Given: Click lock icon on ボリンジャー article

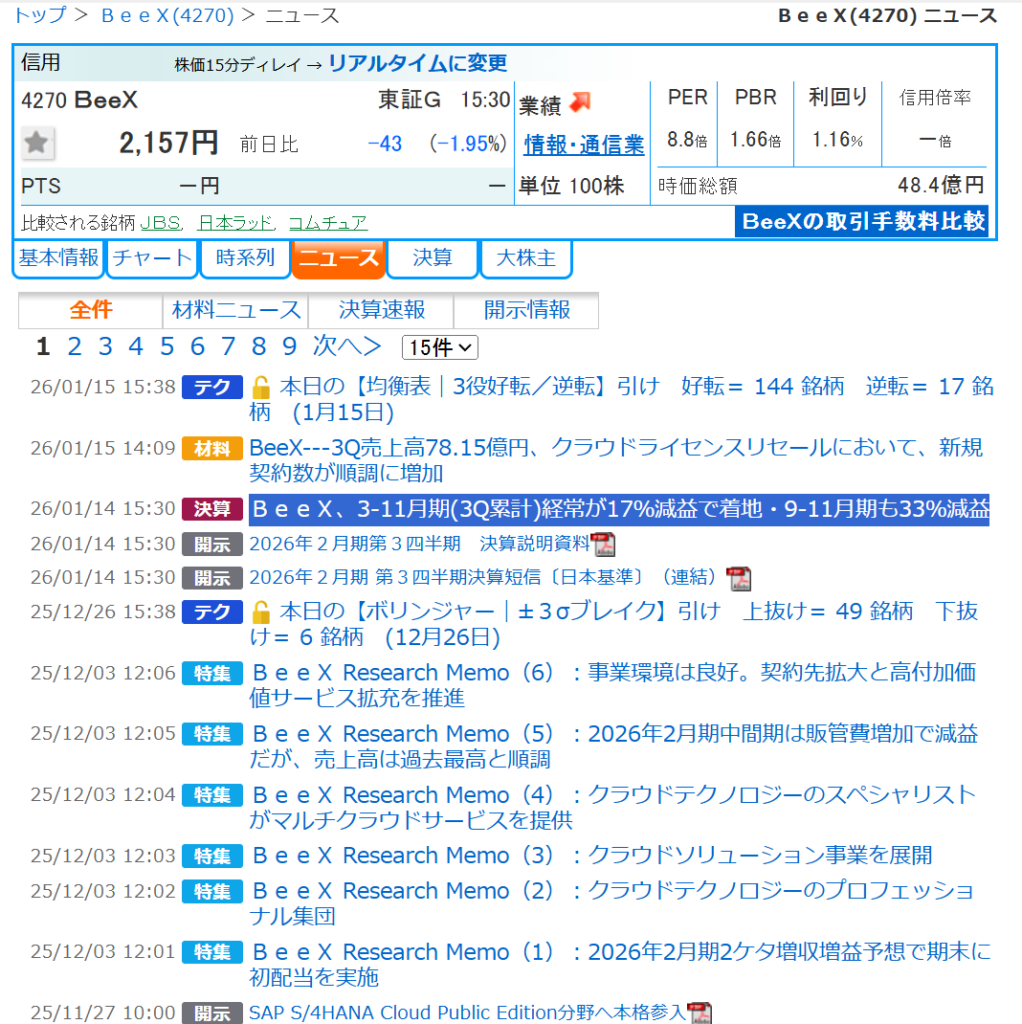Looking at the screenshot, I should click(x=261, y=612).
